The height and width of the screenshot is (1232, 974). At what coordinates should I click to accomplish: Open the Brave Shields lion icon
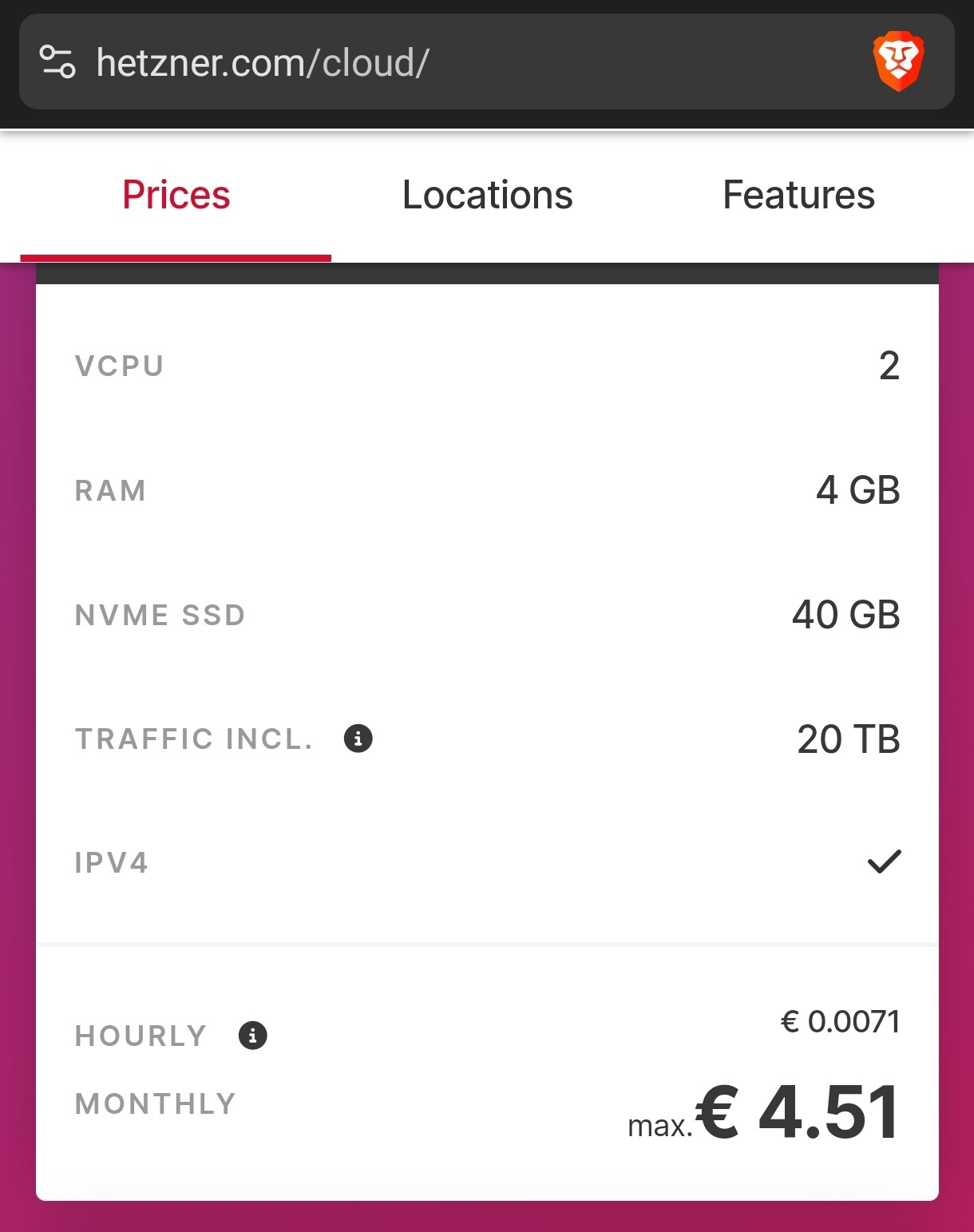coord(898,62)
